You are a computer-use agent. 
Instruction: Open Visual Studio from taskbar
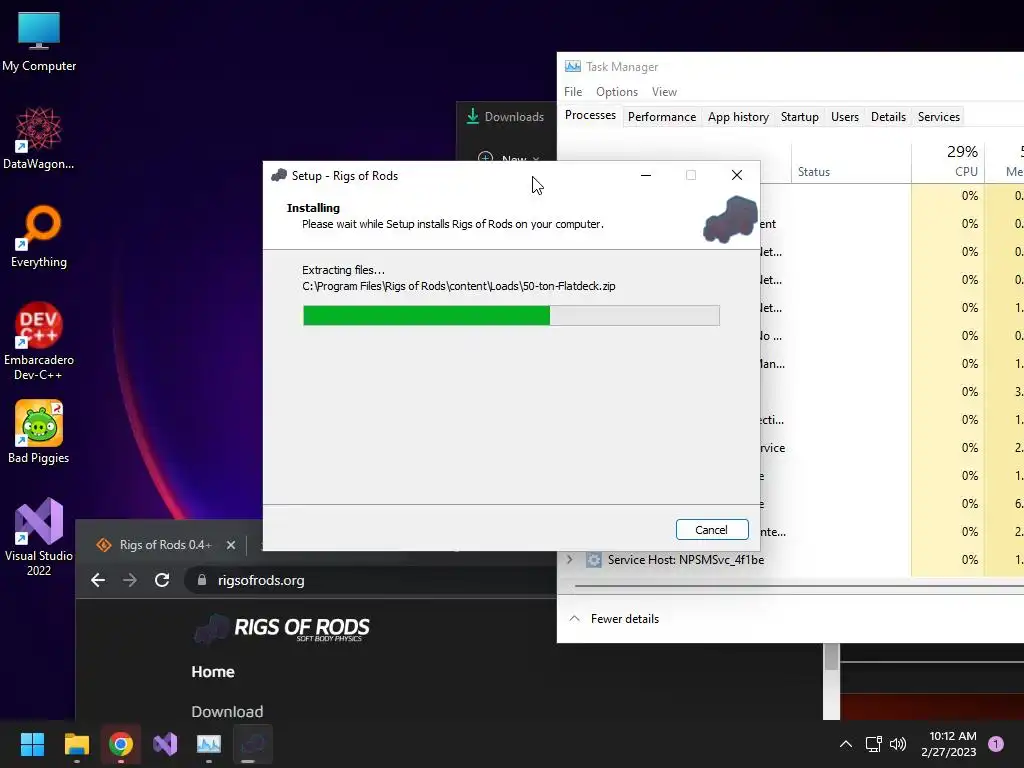pos(165,744)
